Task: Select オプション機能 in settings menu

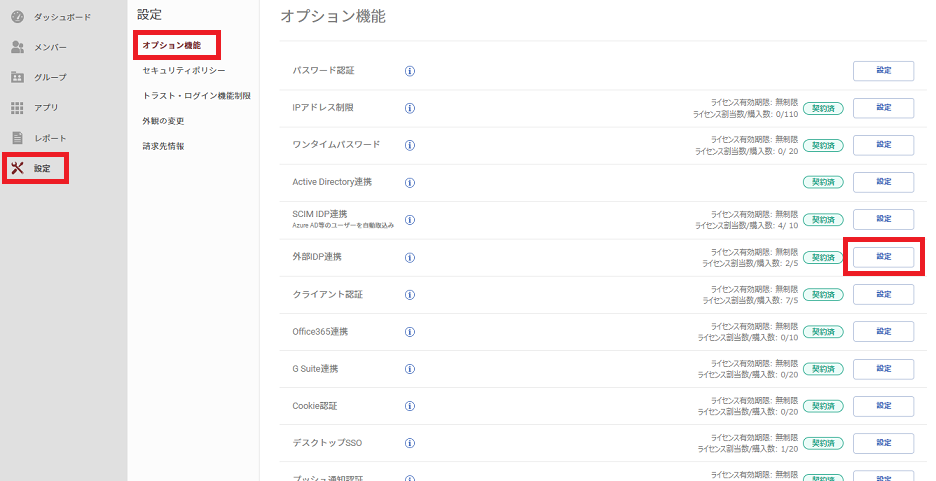Action: tap(172, 45)
